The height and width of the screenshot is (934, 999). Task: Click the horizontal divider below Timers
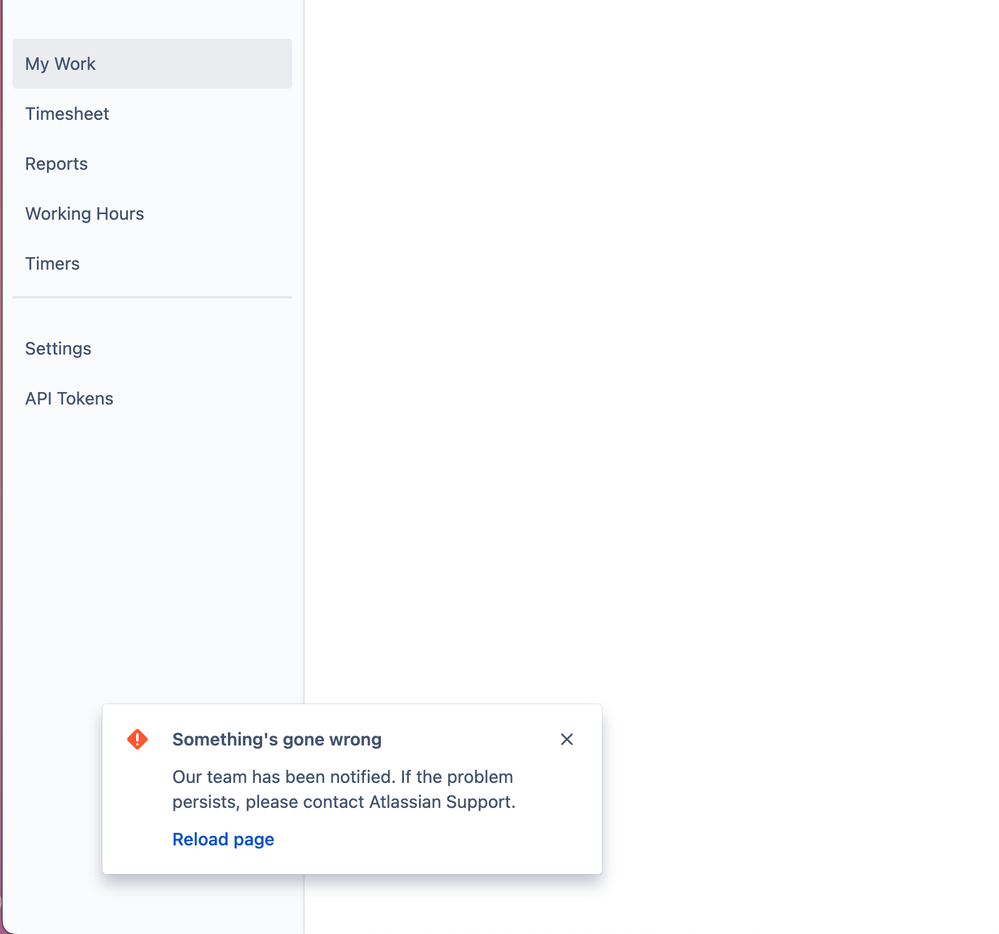(152, 297)
